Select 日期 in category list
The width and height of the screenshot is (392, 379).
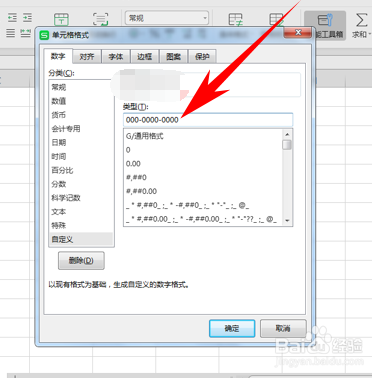pyautogui.click(x=81, y=143)
